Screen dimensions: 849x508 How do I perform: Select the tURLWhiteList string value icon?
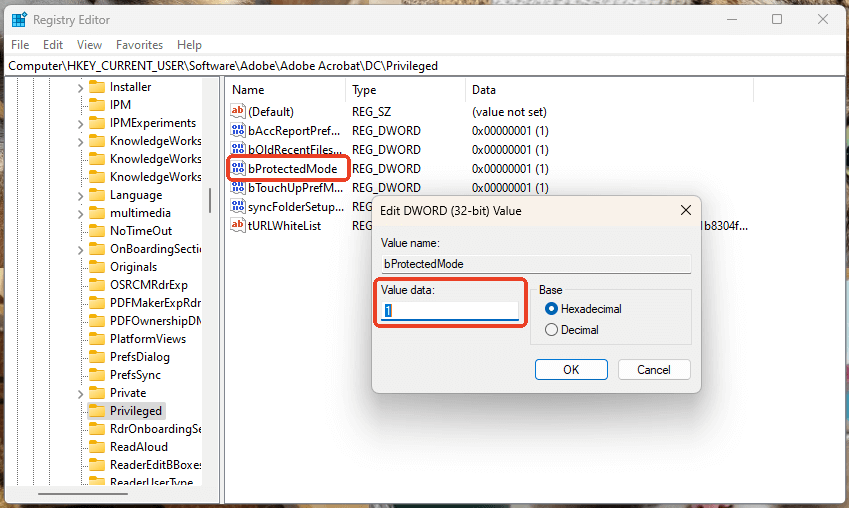coord(238,225)
